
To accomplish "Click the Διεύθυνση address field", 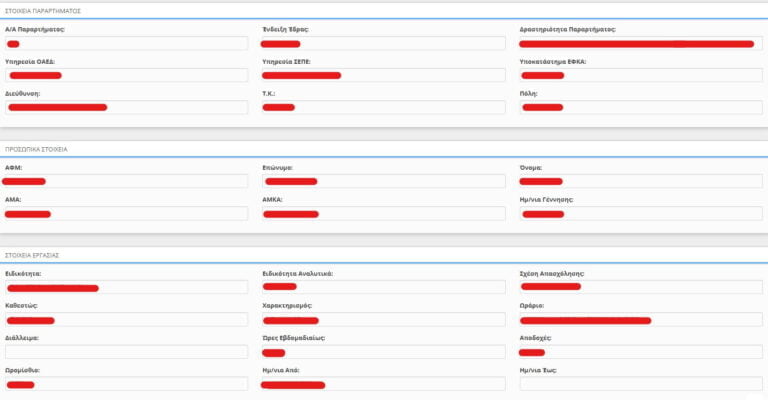I will point(126,107).
